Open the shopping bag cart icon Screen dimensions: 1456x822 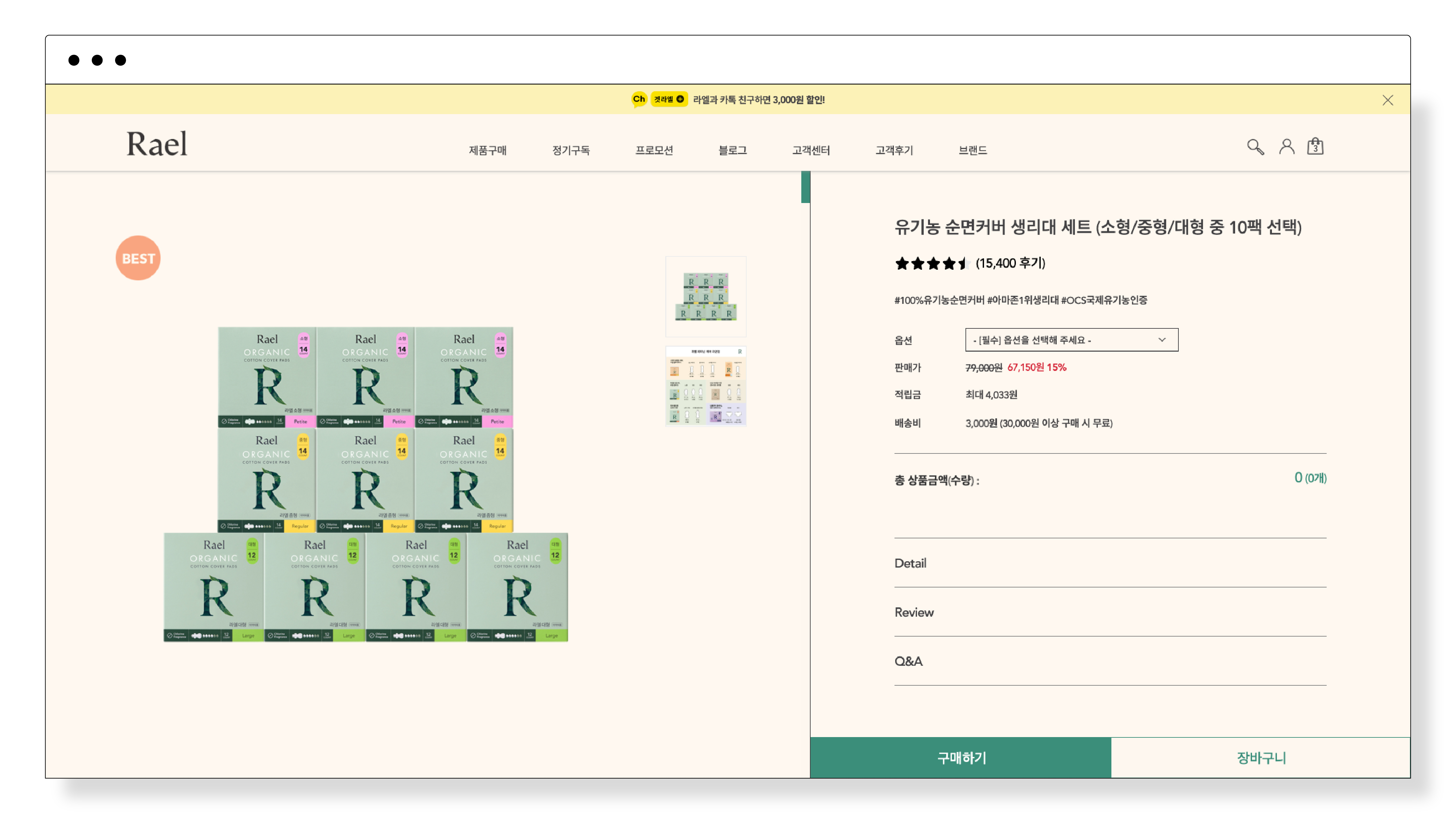point(1315,146)
